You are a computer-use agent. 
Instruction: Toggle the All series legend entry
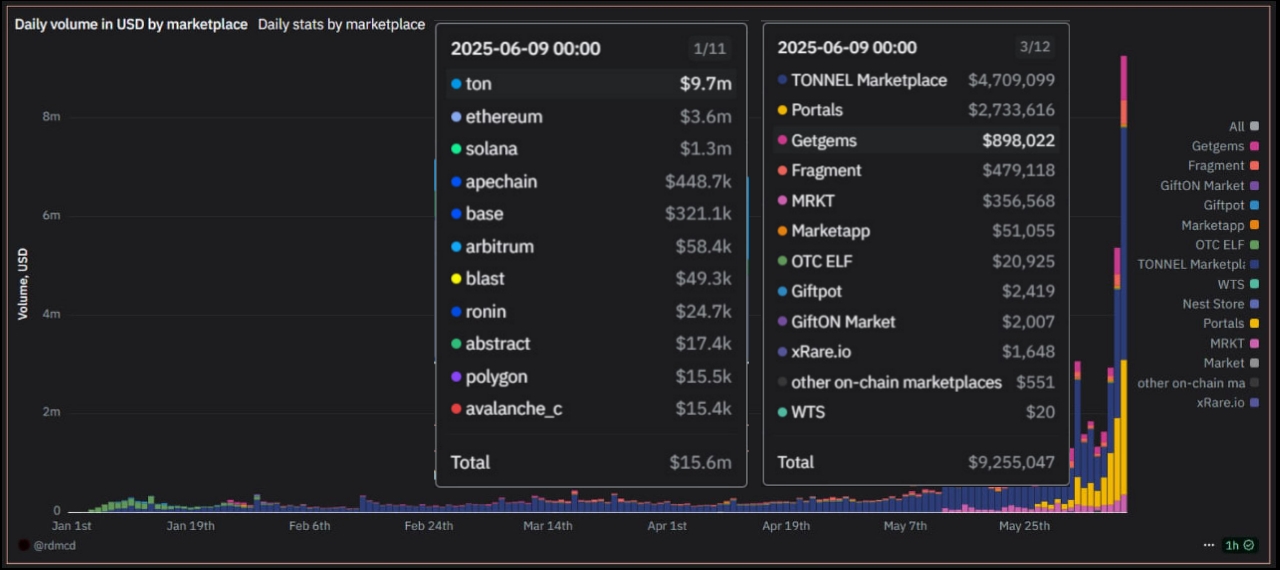coord(1244,126)
